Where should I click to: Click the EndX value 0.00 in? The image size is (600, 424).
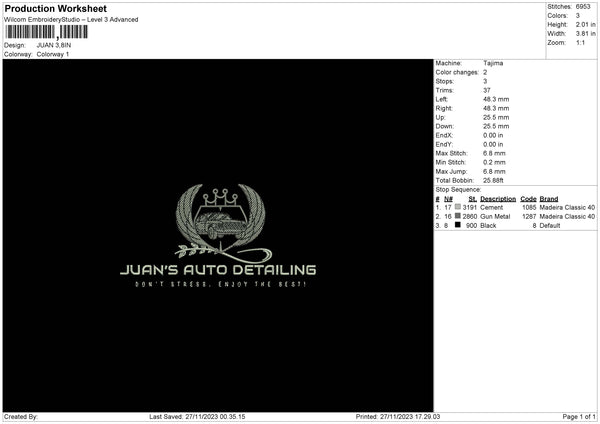click(x=493, y=135)
